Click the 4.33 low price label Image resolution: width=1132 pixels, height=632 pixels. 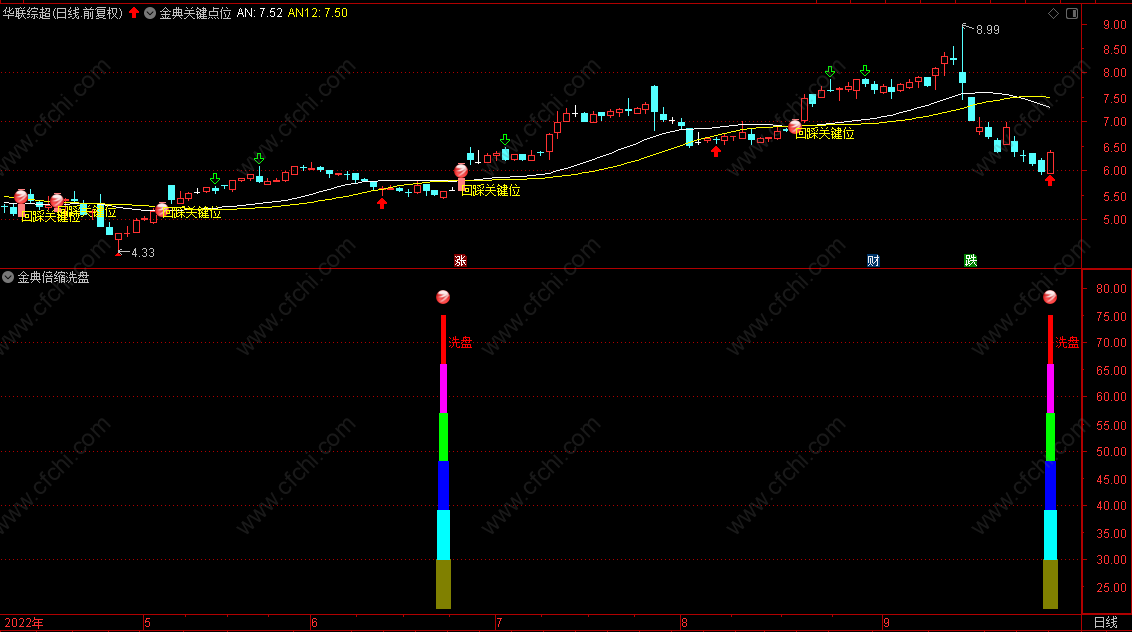pyautogui.click(x=143, y=253)
